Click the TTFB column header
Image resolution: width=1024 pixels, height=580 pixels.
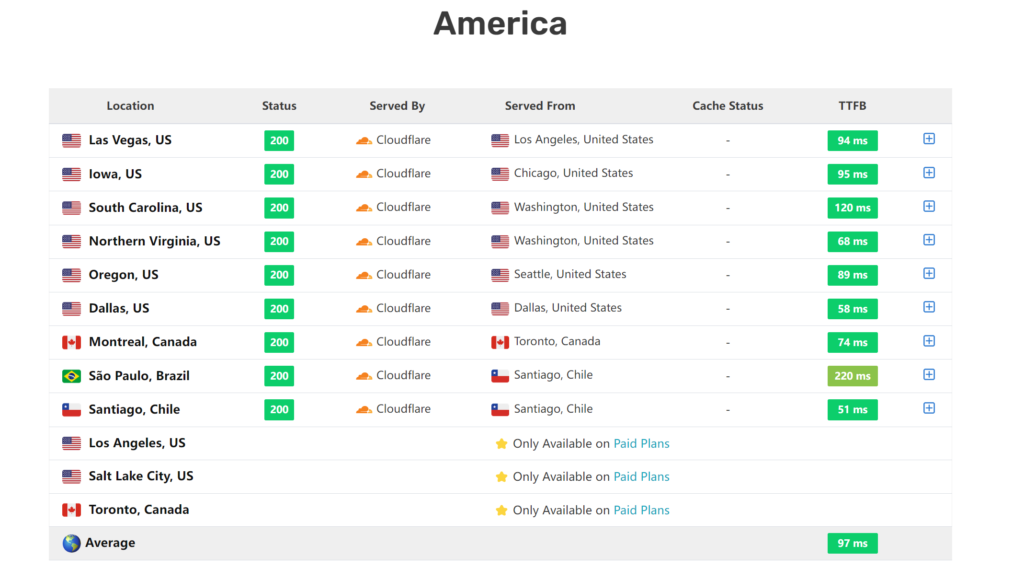click(x=852, y=106)
